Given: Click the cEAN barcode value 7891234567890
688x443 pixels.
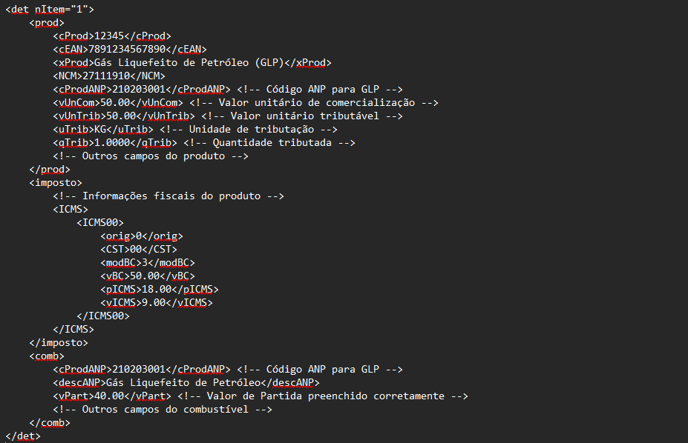Looking at the screenshot, I should [x=127, y=49].
